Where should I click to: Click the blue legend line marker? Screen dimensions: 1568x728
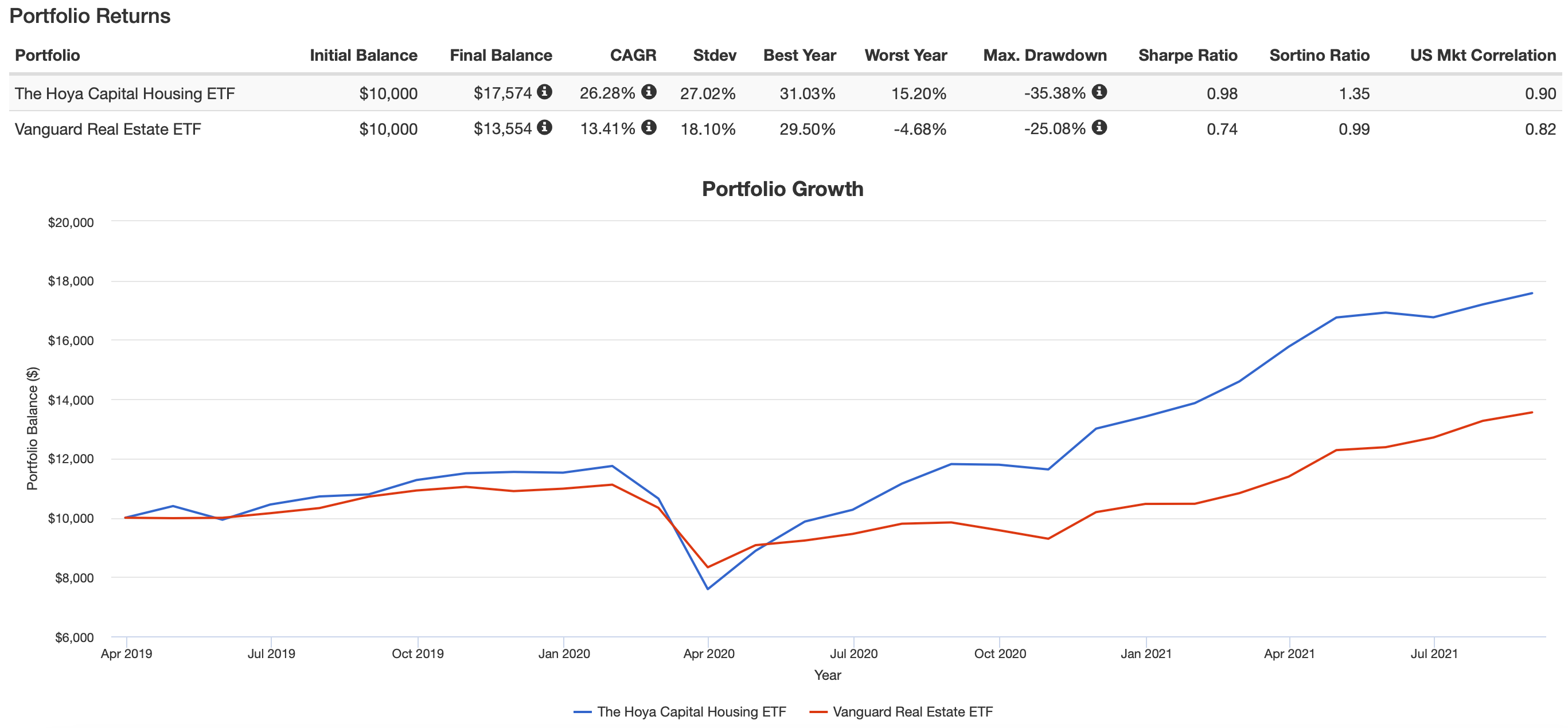point(583,712)
